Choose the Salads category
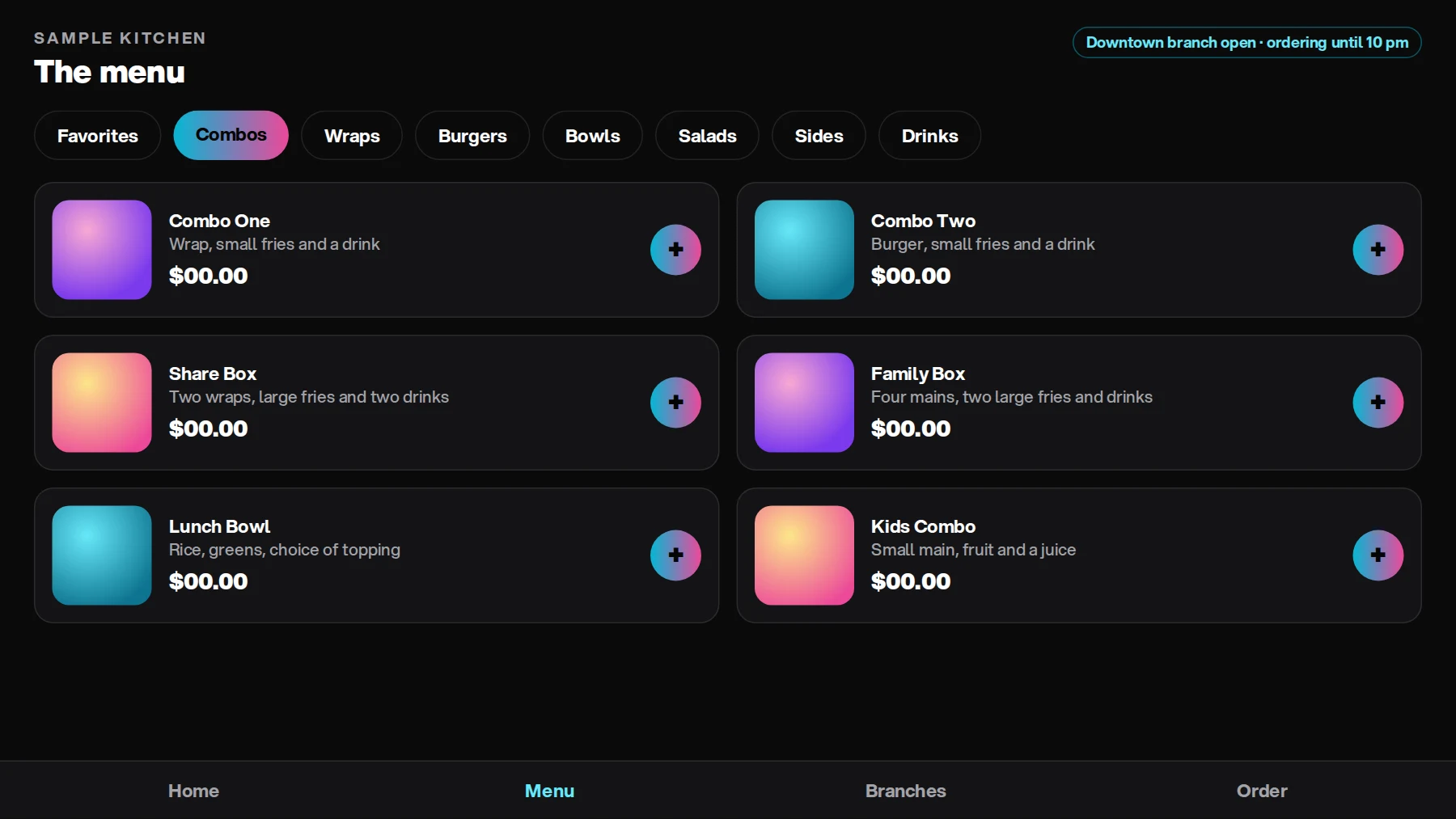The height and width of the screenshot is (819, 1456). 707,136
